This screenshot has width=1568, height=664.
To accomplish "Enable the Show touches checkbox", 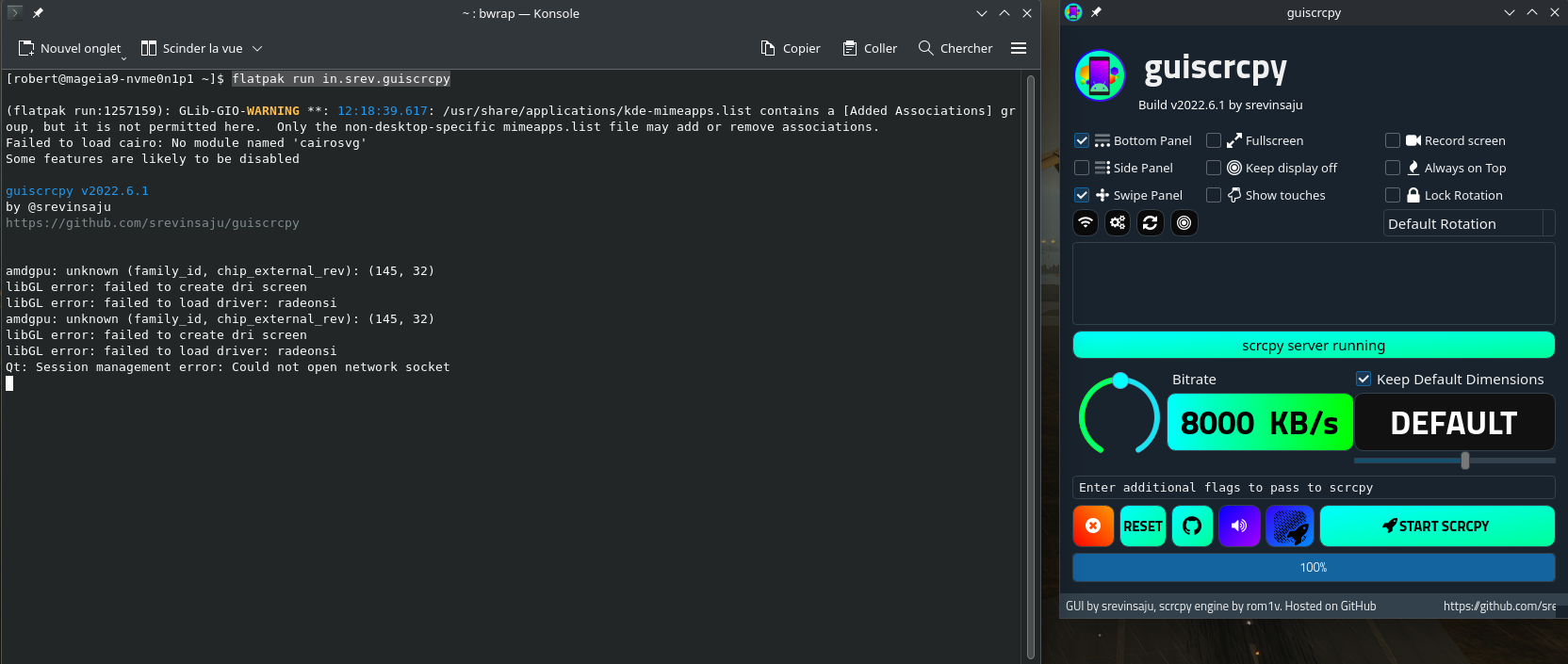I will point(1214,195).
